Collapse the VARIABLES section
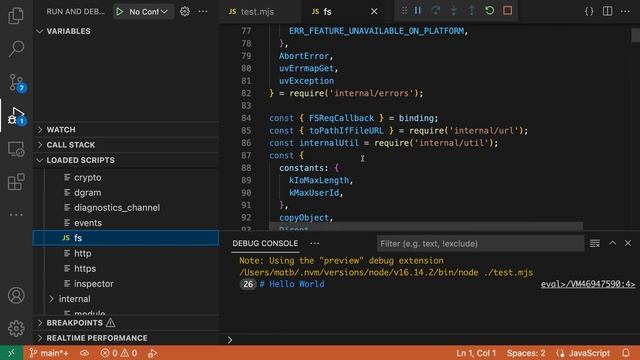 pyautogui.click(x=126, y=31)
